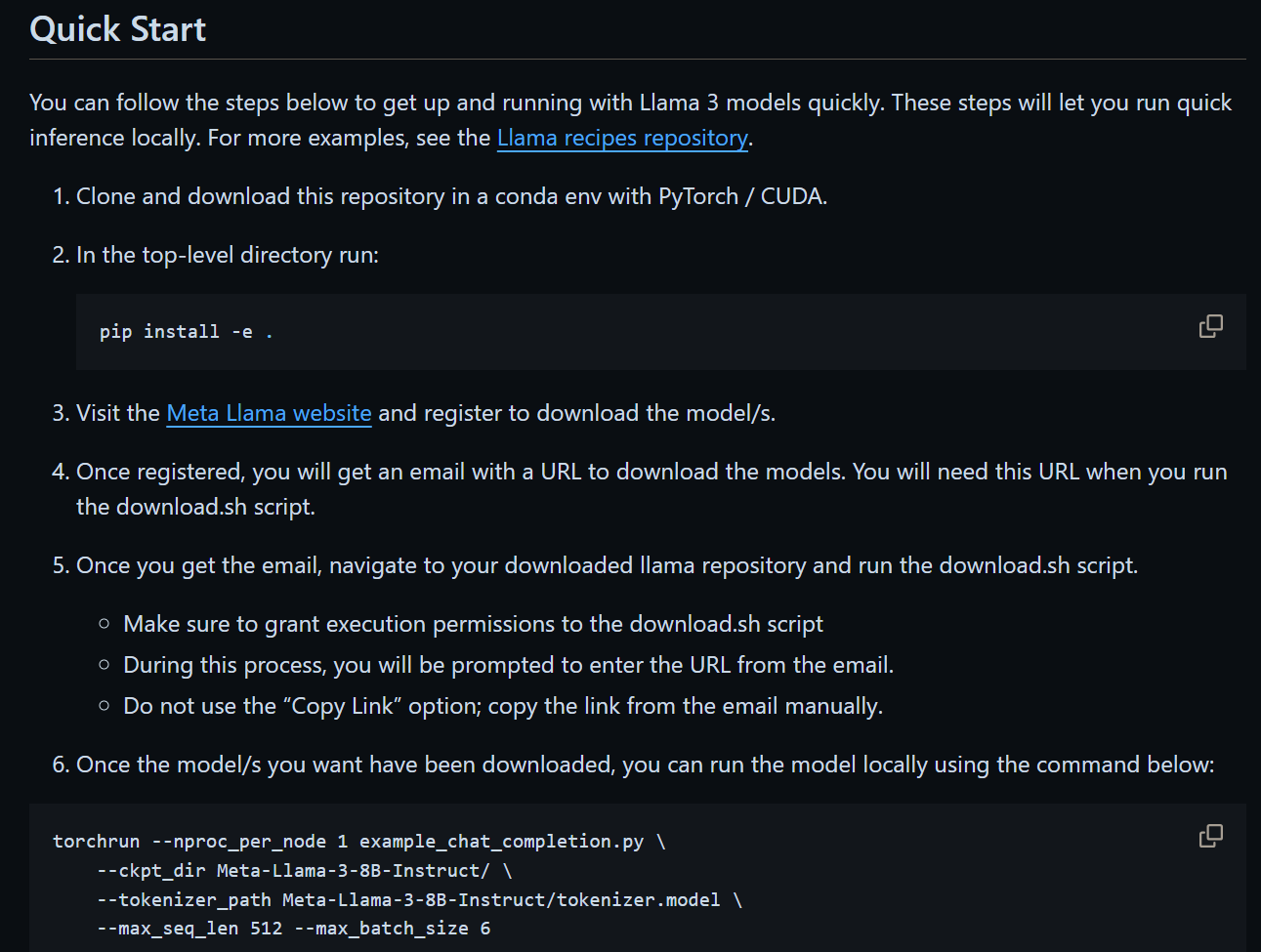Click bullet 'During this process, you will be prompted'
Image resolution: width=1261 pixels, height=952 pixels.
pos(508,665)
